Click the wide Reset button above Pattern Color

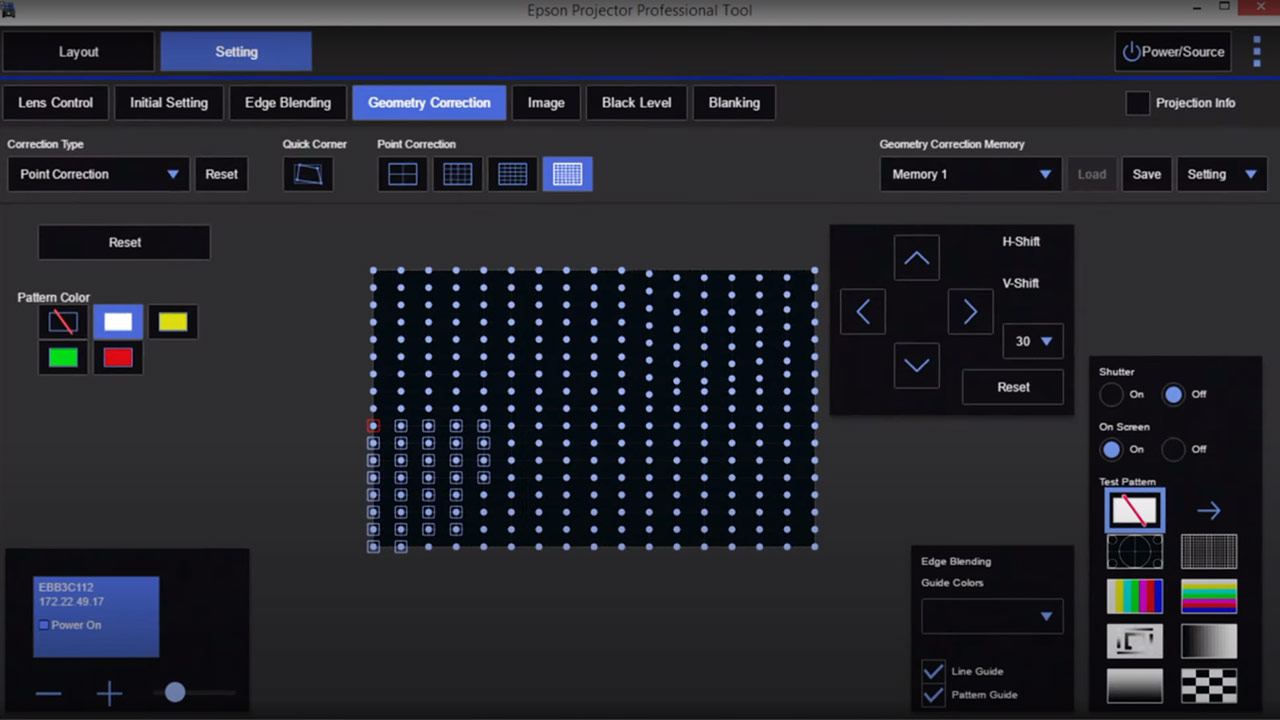click(x=125, y=242)
